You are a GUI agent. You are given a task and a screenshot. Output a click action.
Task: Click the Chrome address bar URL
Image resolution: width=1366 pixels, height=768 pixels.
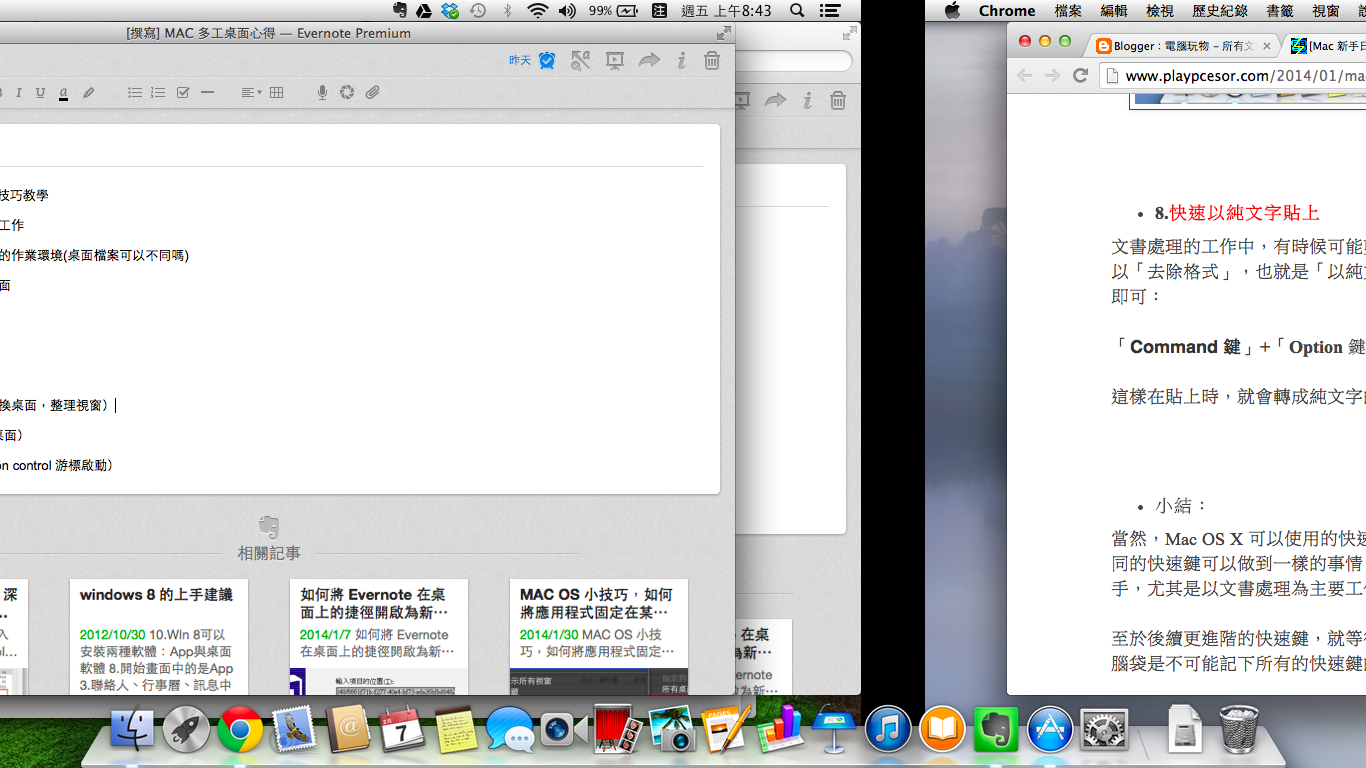click(x=1245, y=76)
